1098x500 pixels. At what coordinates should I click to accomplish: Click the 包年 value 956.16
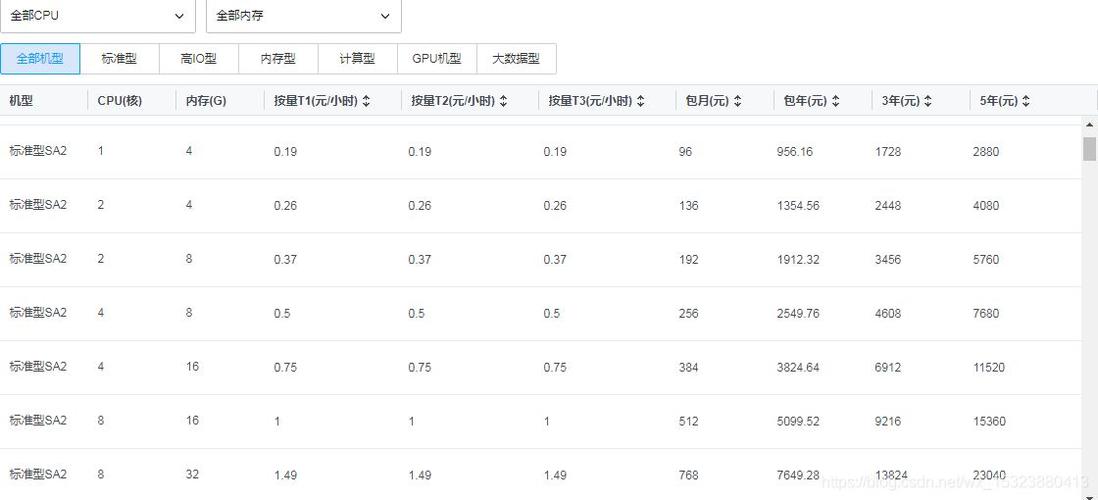[x=795, y=151]
